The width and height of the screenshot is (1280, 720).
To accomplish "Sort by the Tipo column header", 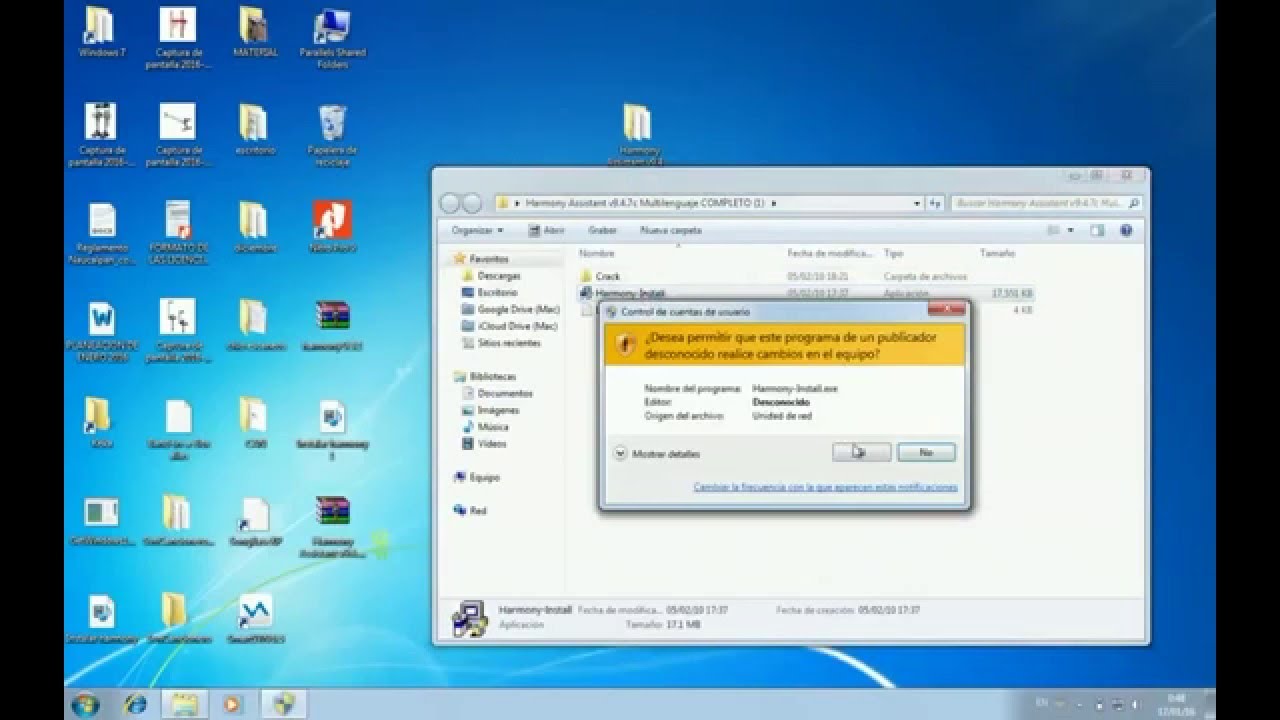I will 893,254.
